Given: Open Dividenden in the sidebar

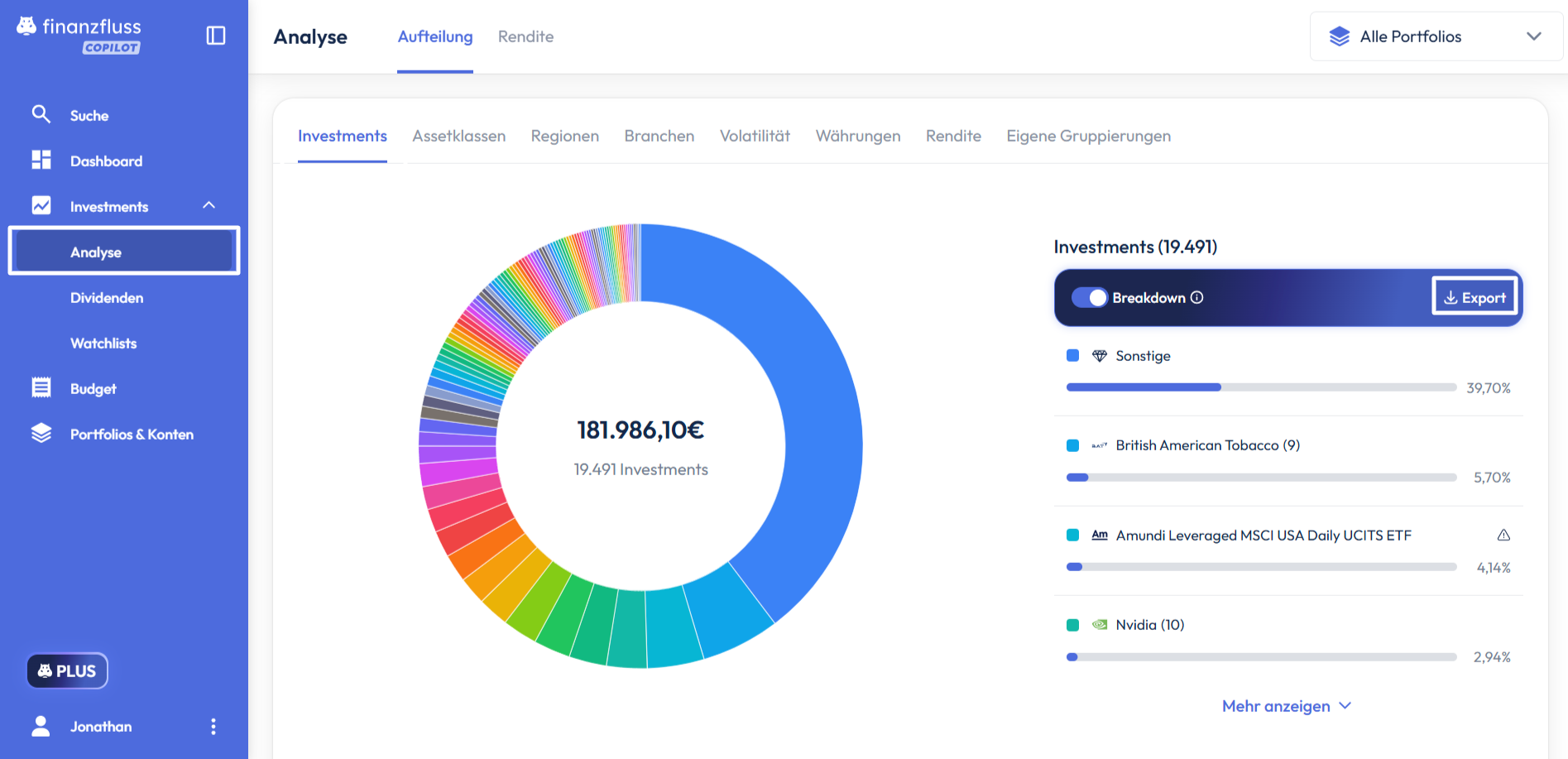Looking at the screenshot, I should [x=107, y=298].
